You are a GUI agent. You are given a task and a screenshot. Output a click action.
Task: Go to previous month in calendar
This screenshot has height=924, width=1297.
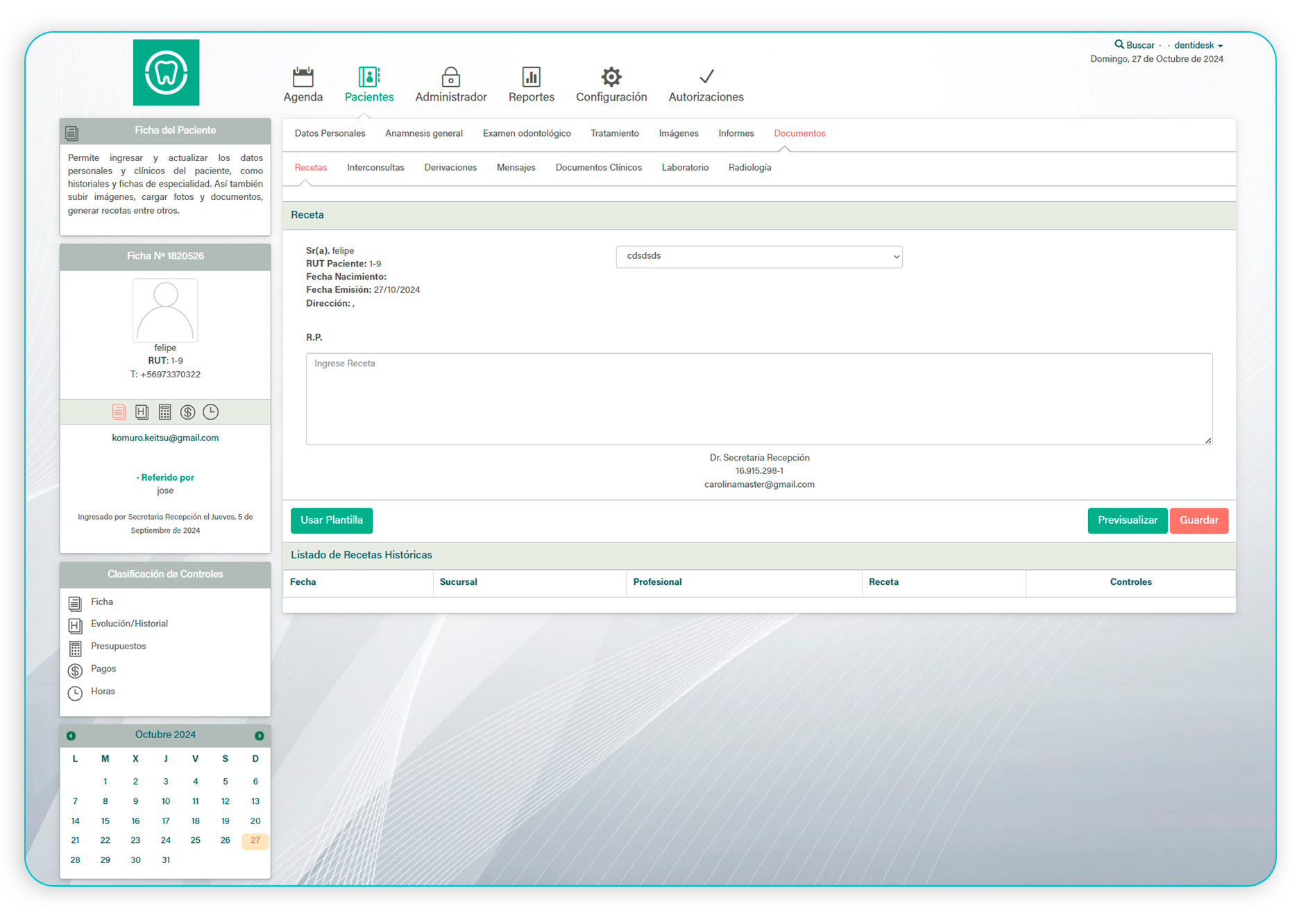coord(71,735)
